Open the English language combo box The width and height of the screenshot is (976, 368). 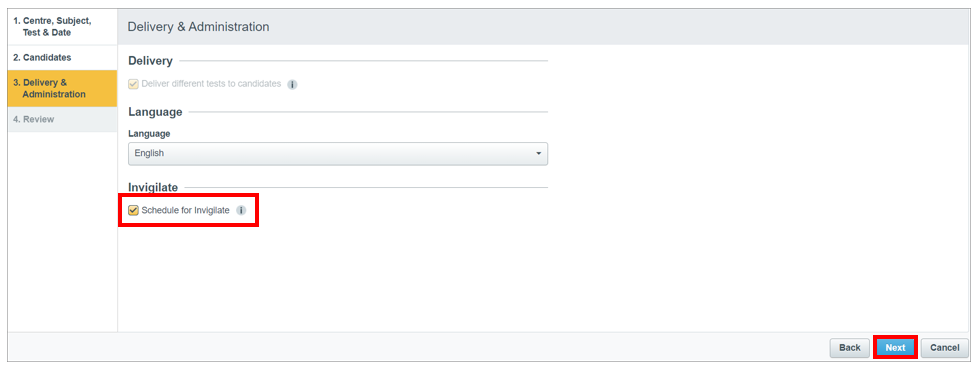(338, 154)
